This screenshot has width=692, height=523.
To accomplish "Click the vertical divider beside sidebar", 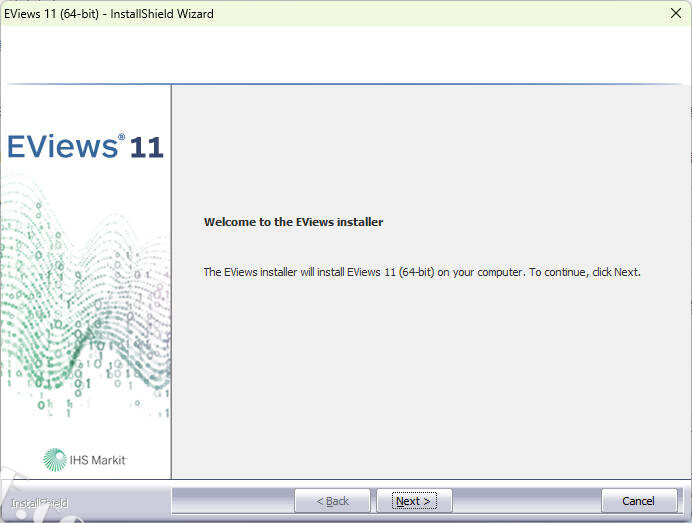I will pyautogui.click(x=171, y=280).
